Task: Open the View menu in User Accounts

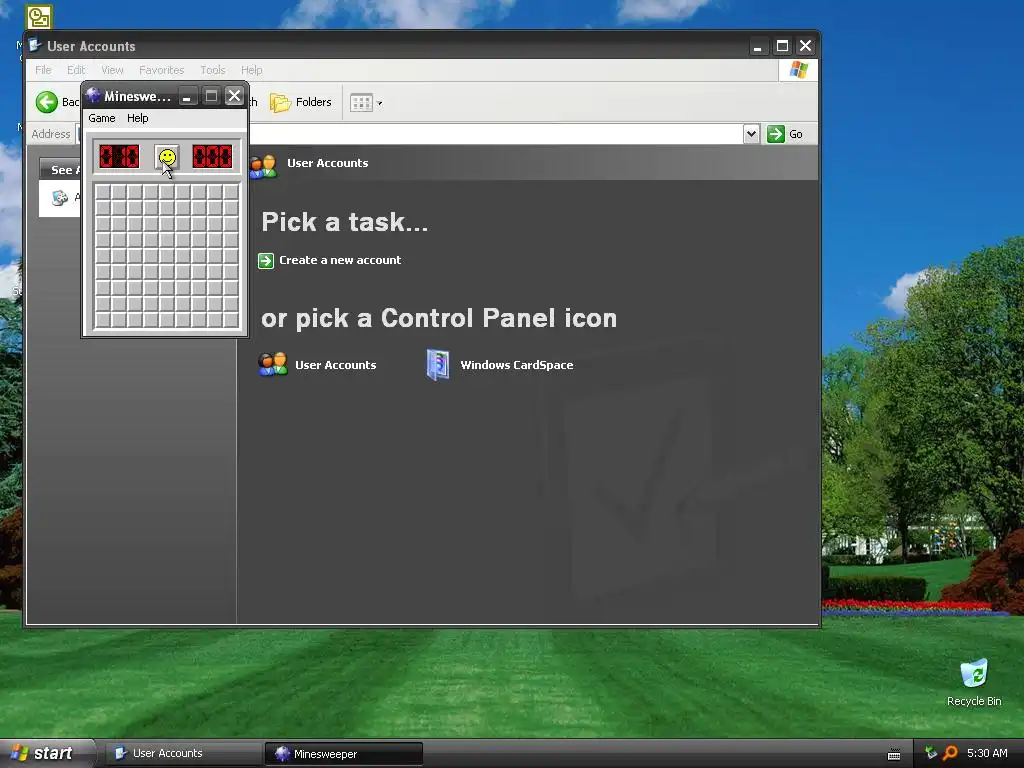Action: 112,70
